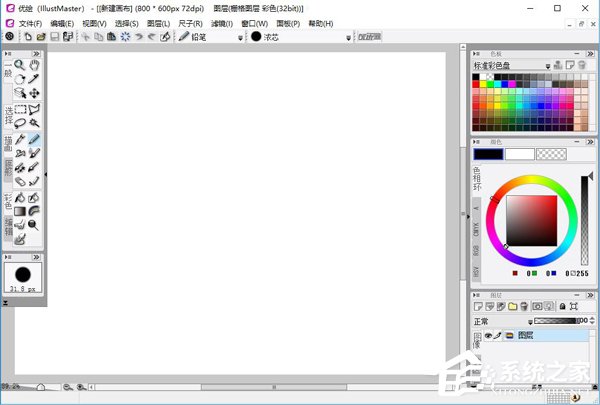
Task: Collapse the brush size panel double-chevron
Action: point(36,257)
